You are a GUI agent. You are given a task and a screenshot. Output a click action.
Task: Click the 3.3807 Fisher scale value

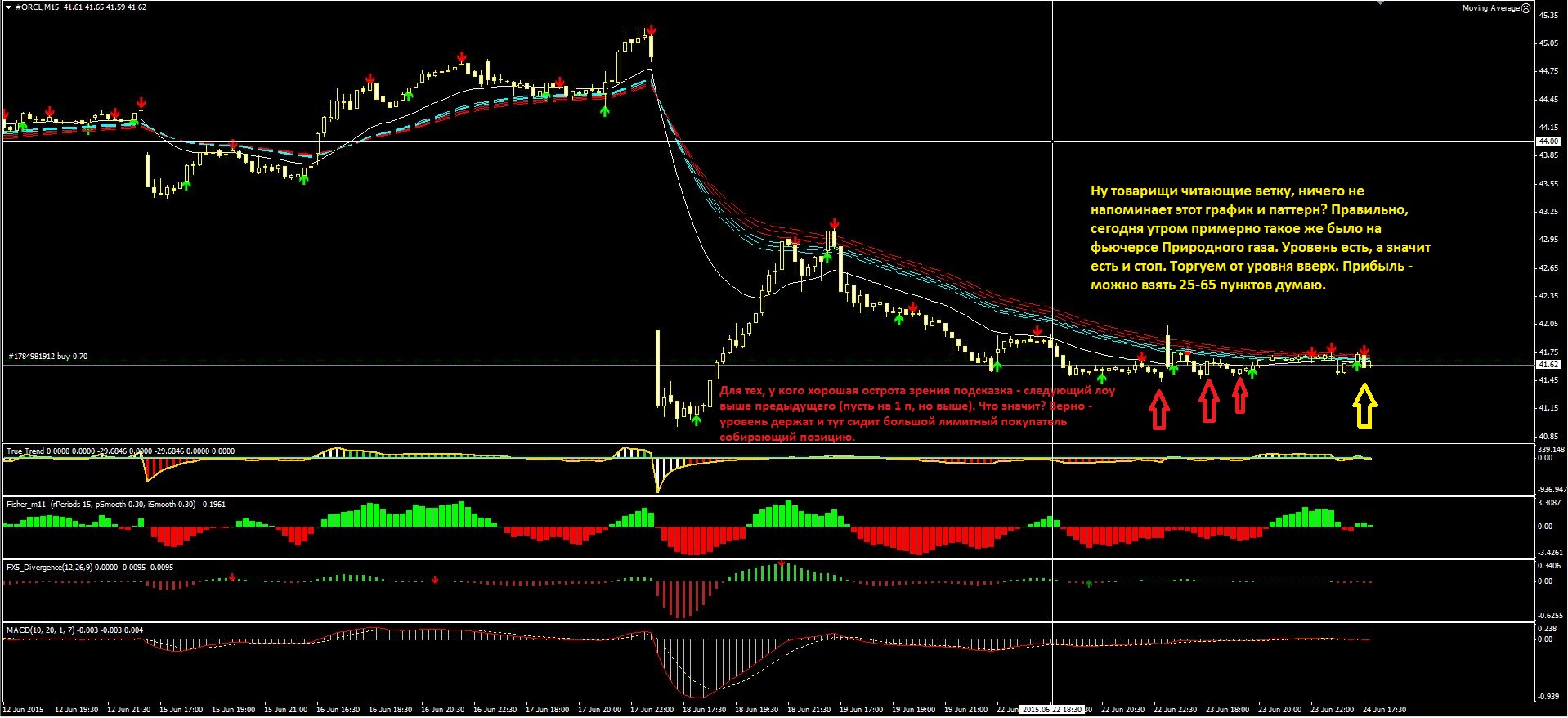tap(1550, 503)
